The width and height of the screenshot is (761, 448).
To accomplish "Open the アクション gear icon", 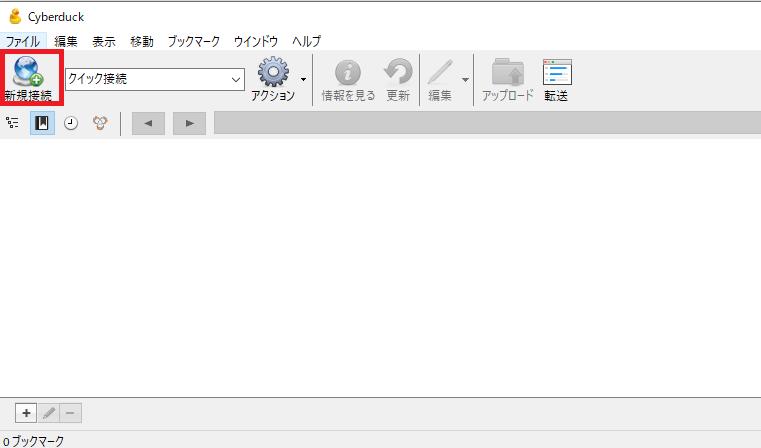I will 273,72.
